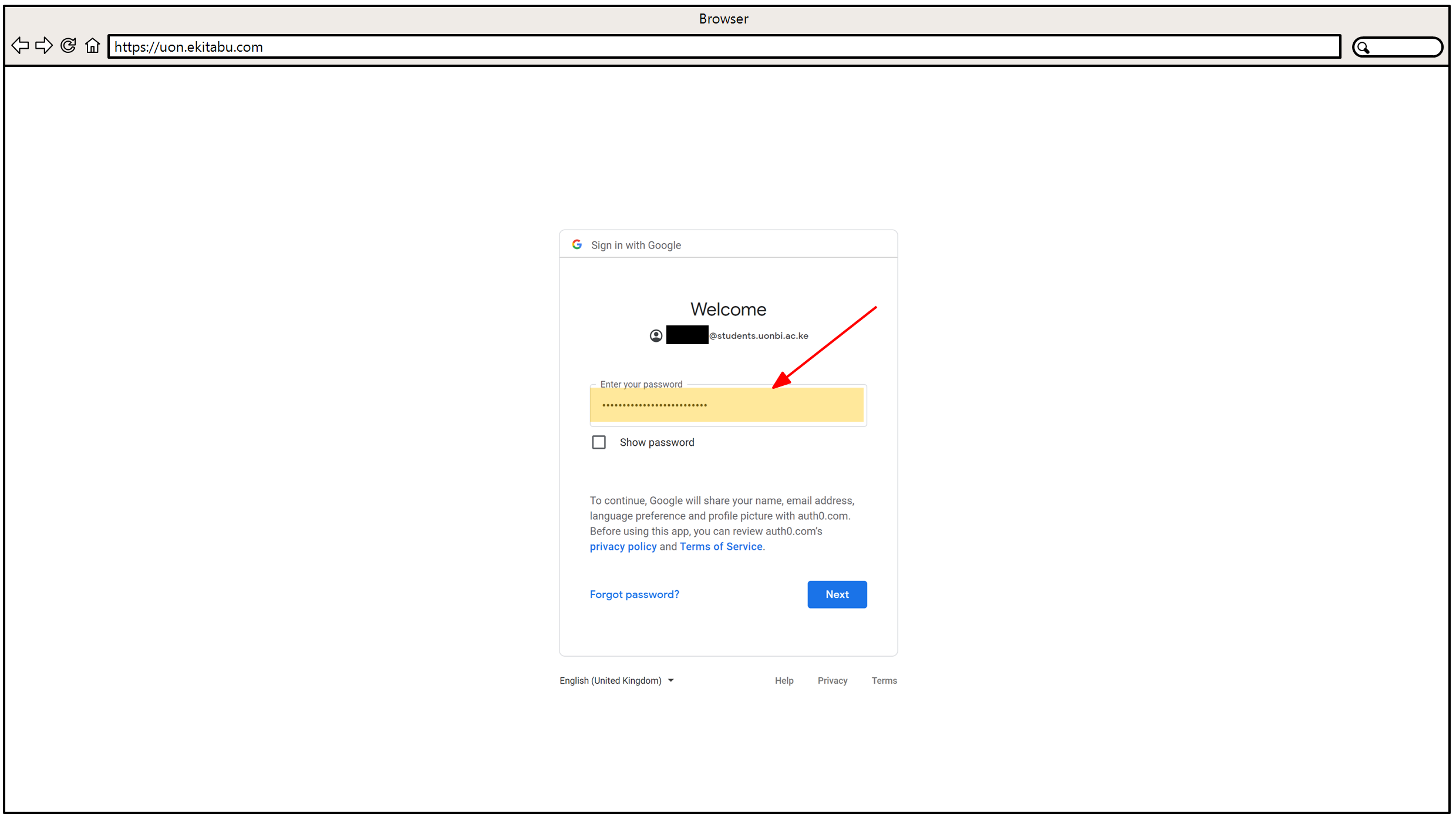This screenshot has height=817, width=1456.
Task: Click the Next button
Action: click(x=837, y=594)
